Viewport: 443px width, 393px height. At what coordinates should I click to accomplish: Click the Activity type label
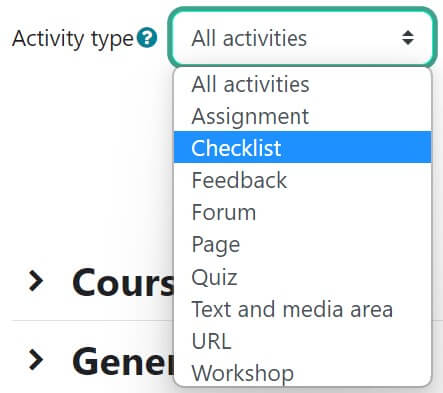tap(73, 39)
